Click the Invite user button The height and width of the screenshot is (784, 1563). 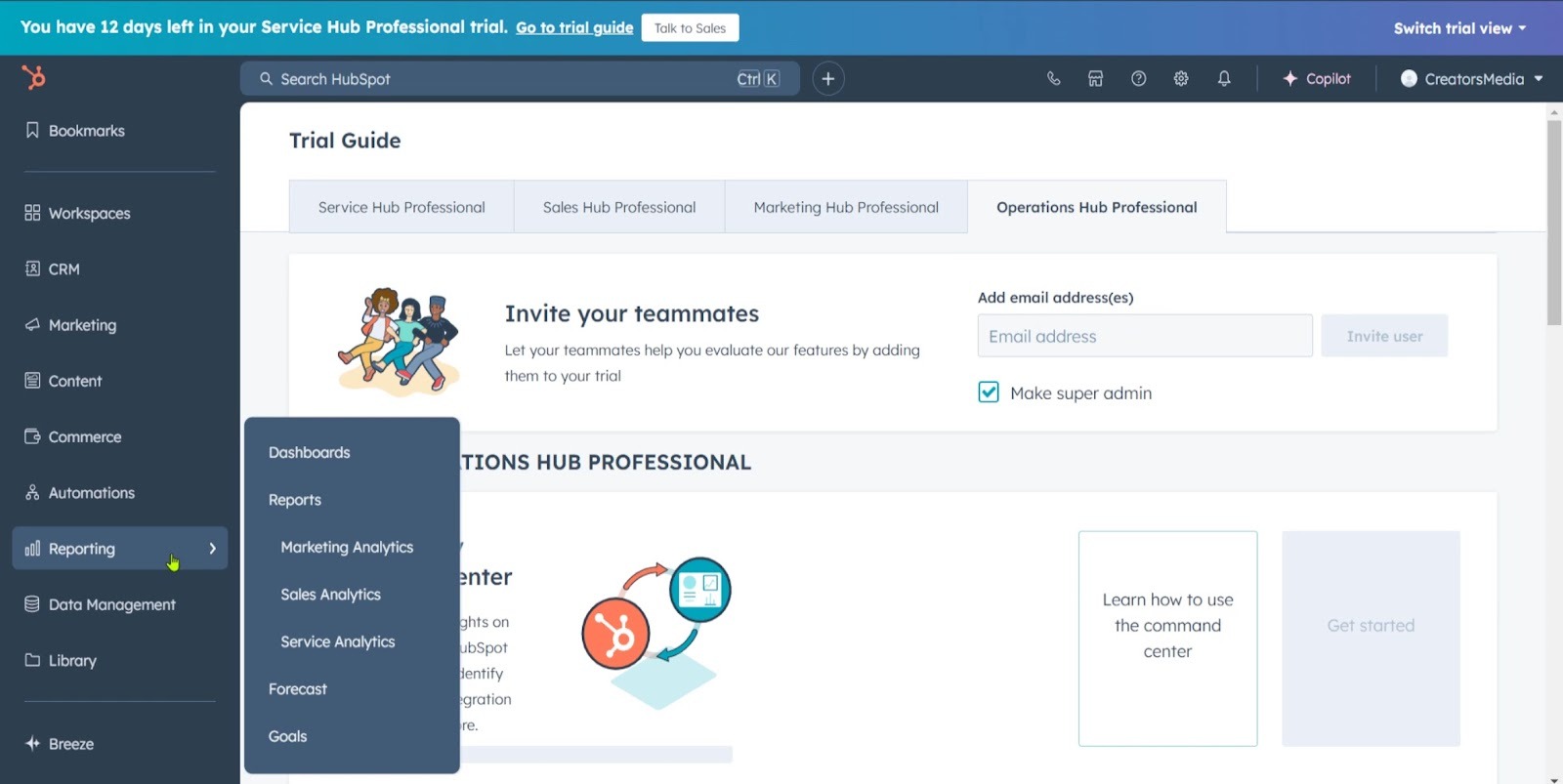click(x=1384, y=336)
